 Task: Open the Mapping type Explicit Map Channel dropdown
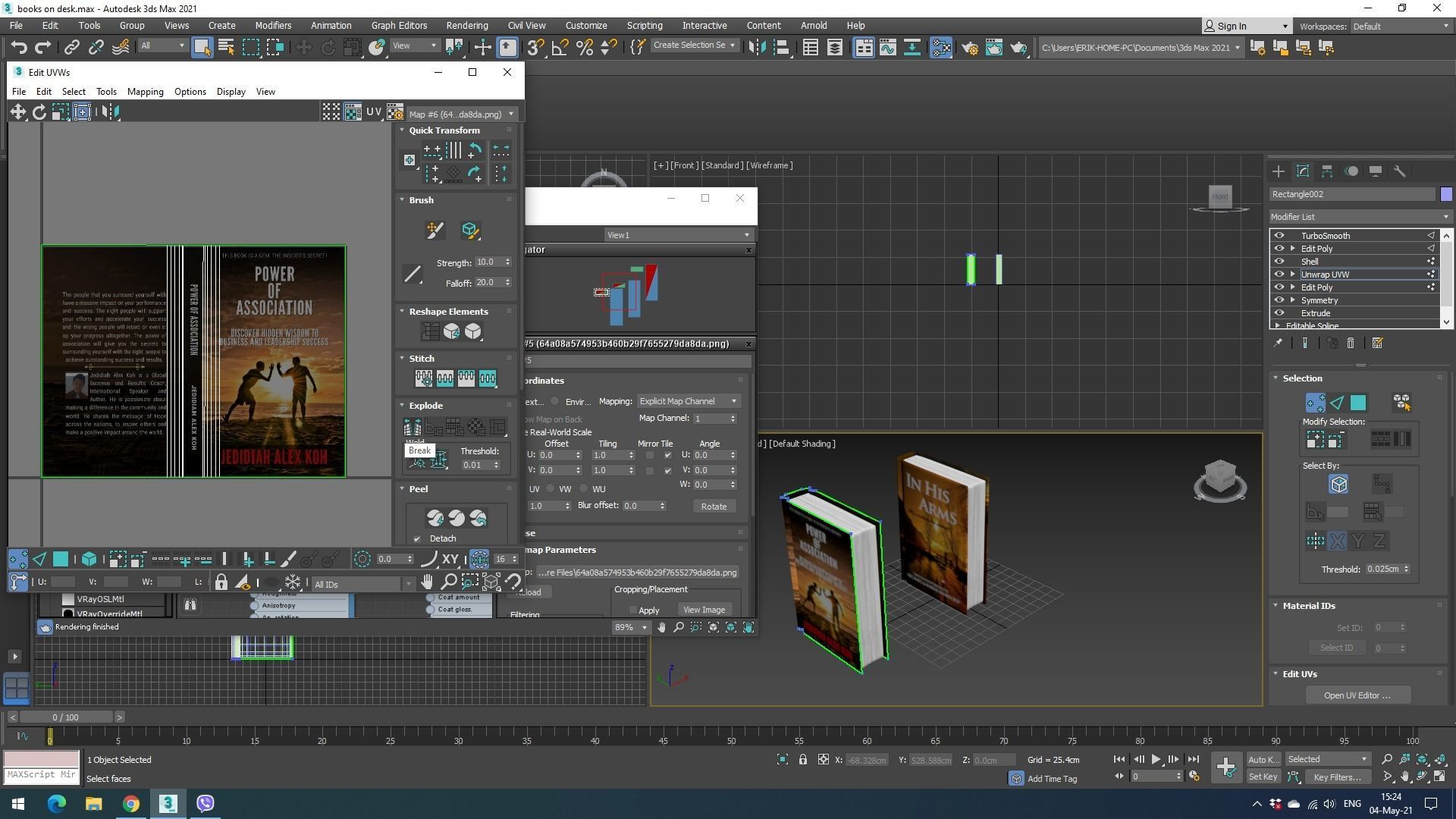click(688, 401)
